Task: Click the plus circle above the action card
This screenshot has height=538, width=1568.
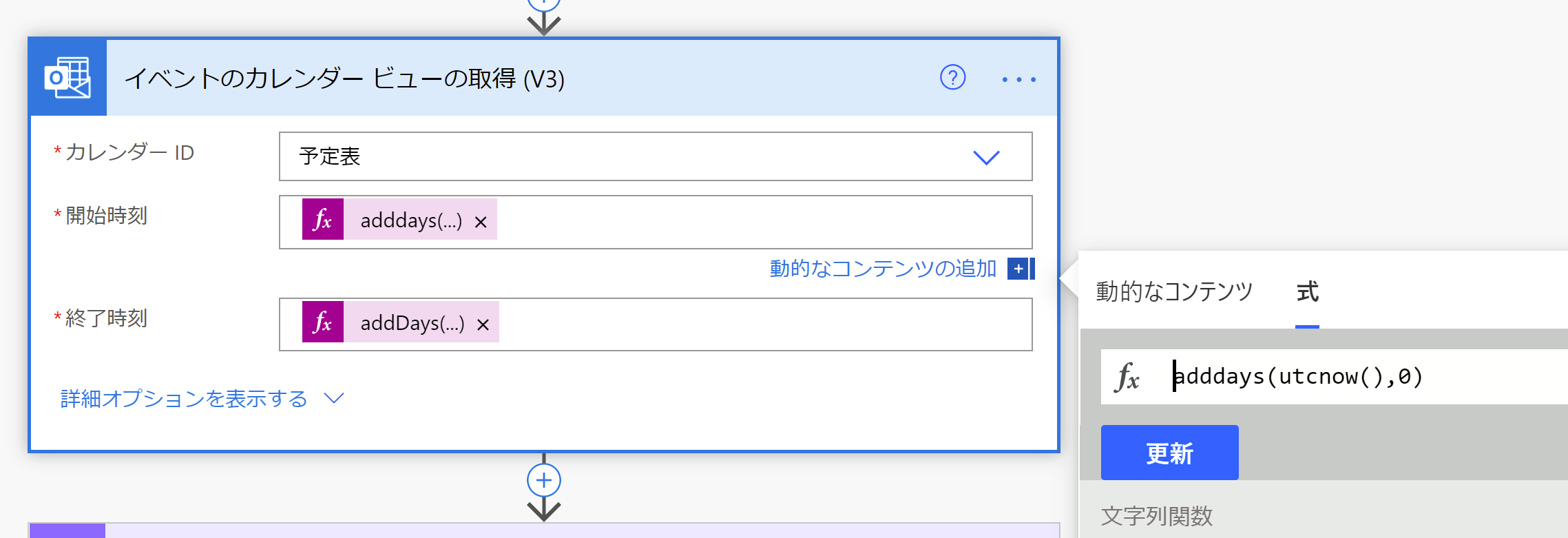Action: pos(544,3)
